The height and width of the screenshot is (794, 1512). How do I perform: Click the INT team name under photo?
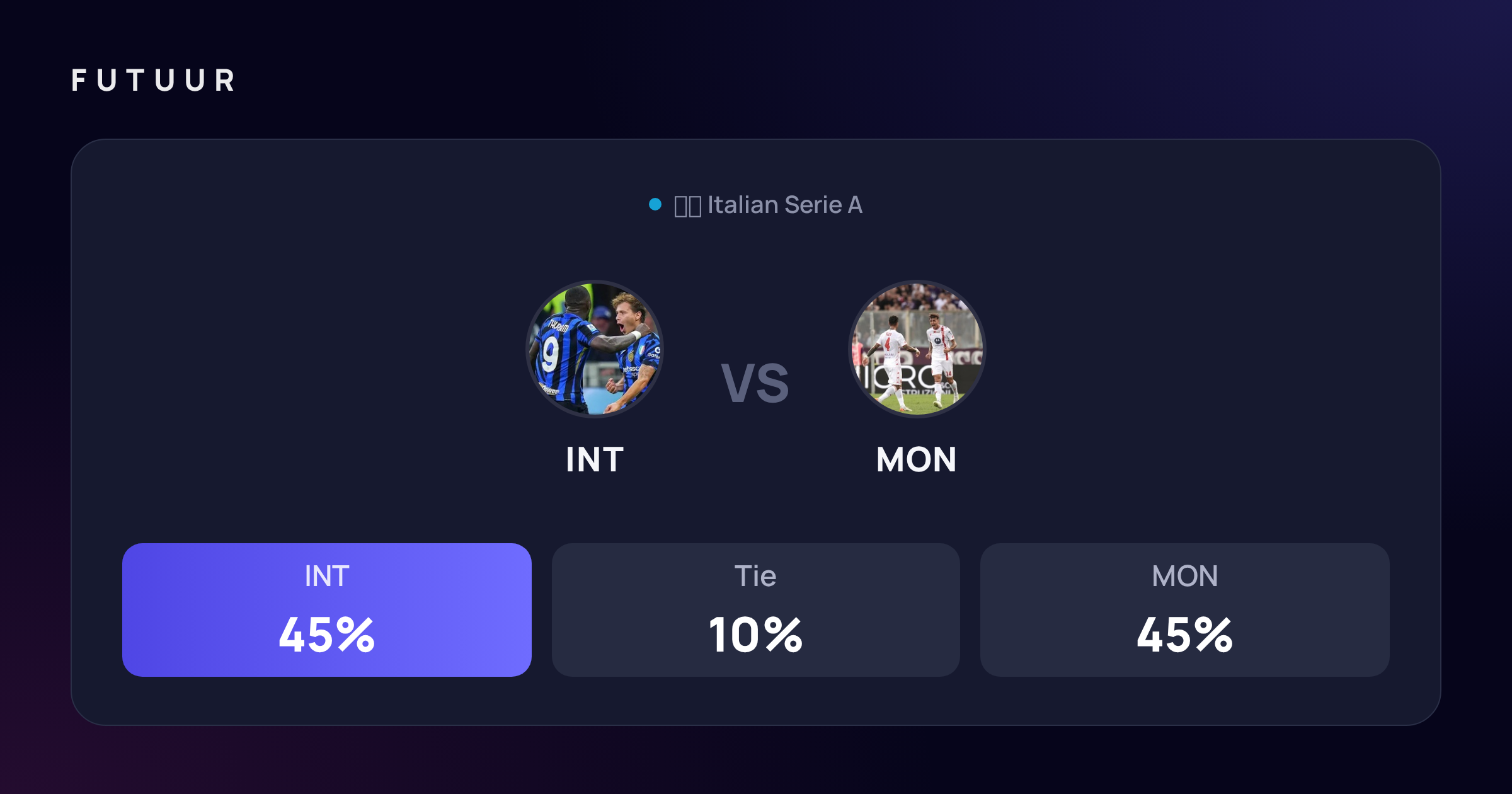(595, 459)
